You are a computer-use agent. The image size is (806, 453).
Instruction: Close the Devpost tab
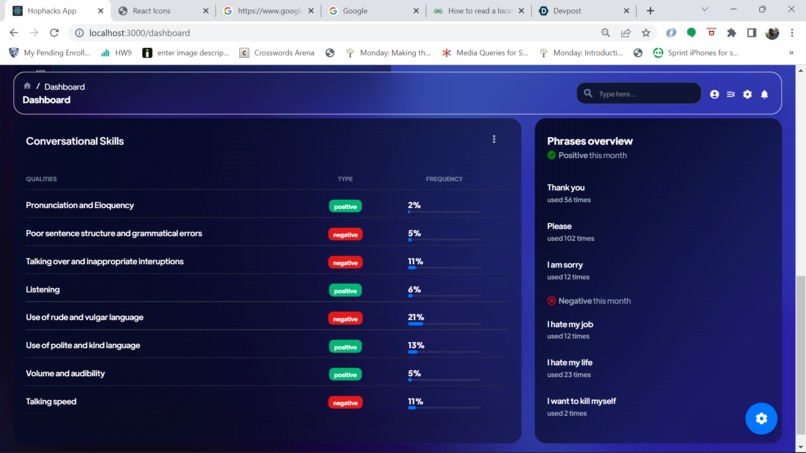tap(626, 11)
